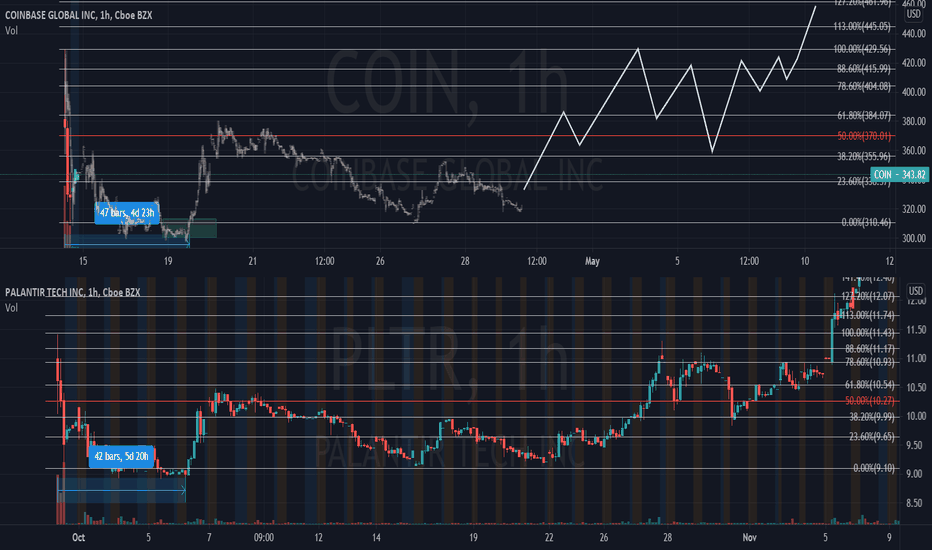Select the Vol label on the Coinbase chart
The image size is (932, 550).
click(11, 31)
